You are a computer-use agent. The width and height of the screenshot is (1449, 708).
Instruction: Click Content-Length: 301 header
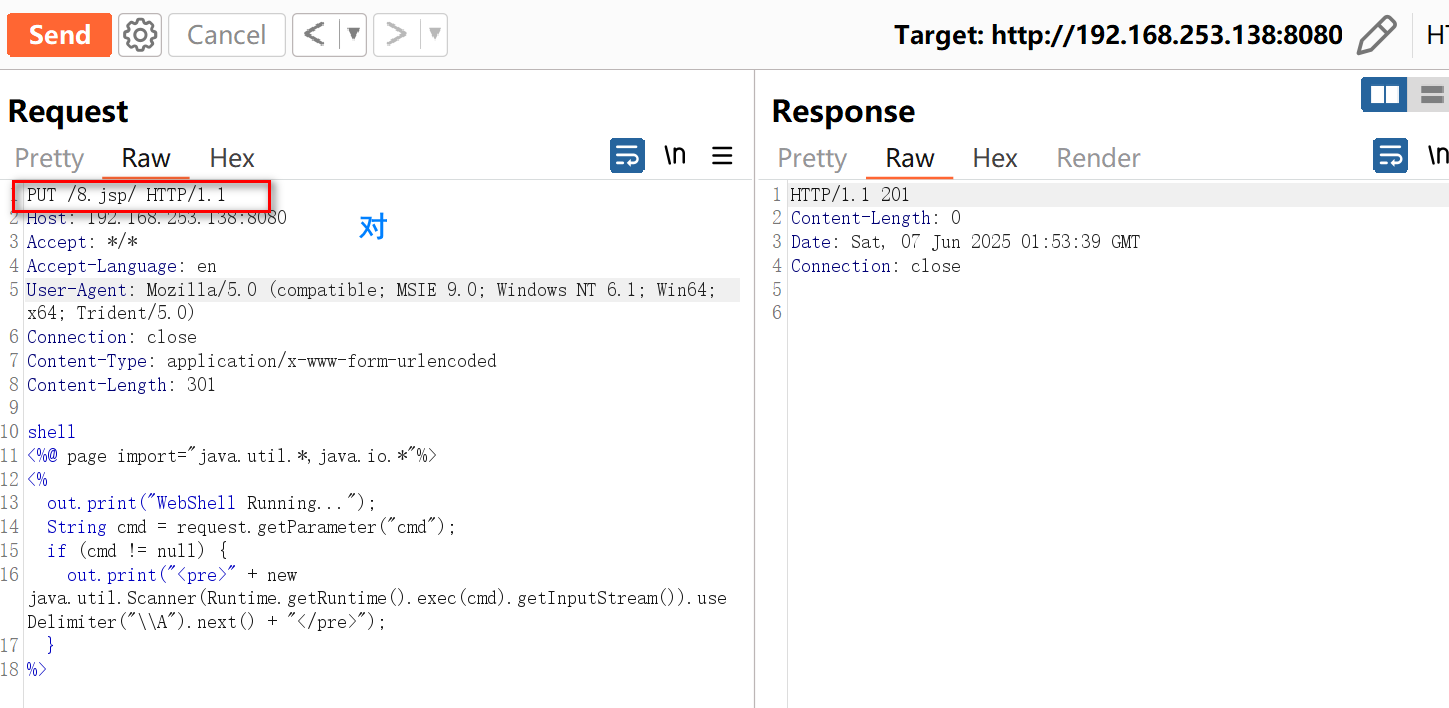[121, 385]
